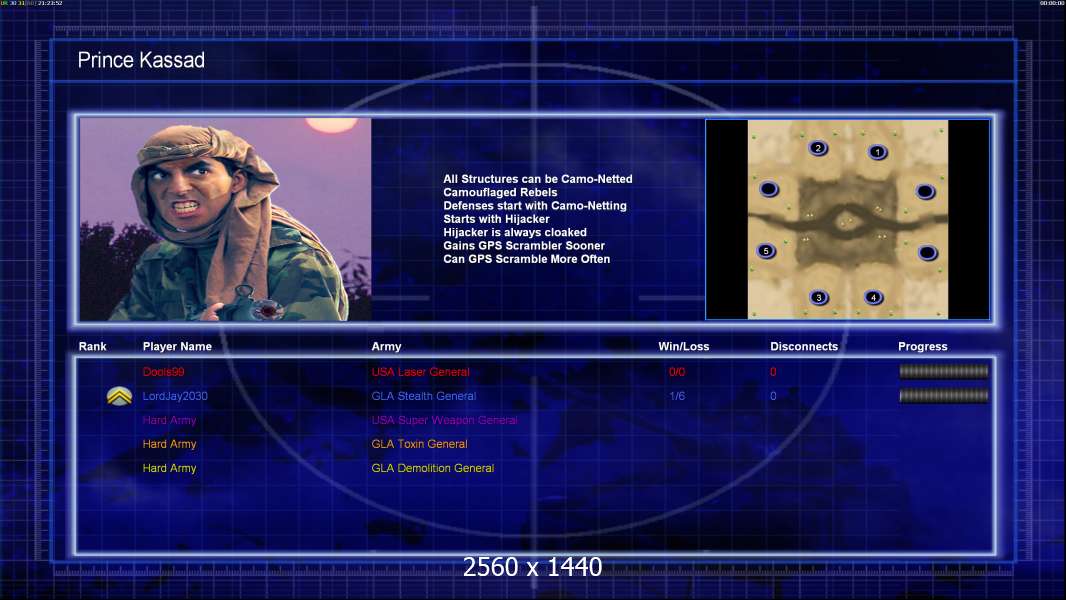
Task: Click "Gains GPS Scrambler Sooner" line
Action: (x=523, y=245)
